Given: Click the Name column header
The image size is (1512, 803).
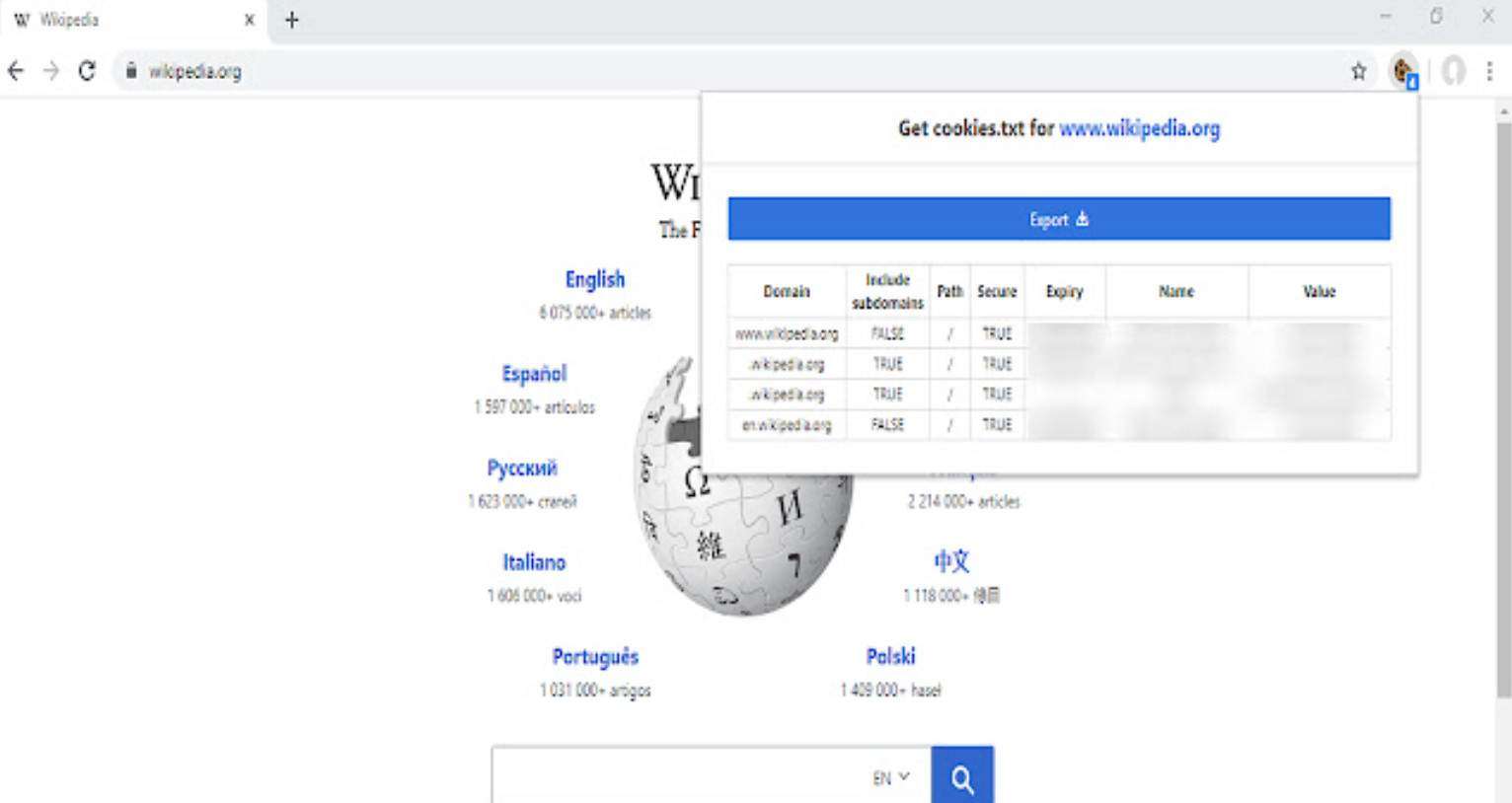Looking at the screenshot, I should (1176, 292).
